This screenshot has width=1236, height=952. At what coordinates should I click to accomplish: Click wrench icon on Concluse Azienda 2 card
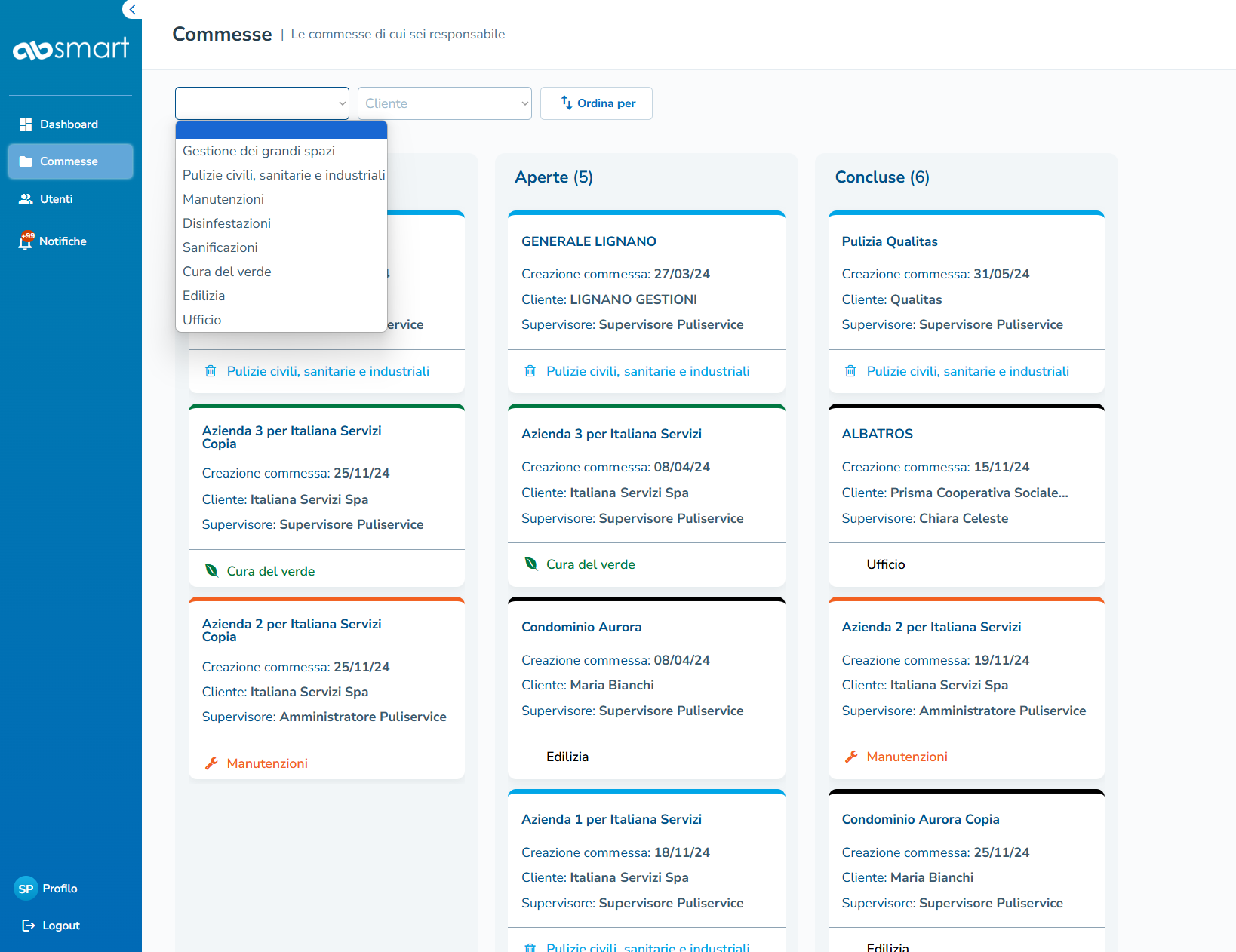pos(850,757)
